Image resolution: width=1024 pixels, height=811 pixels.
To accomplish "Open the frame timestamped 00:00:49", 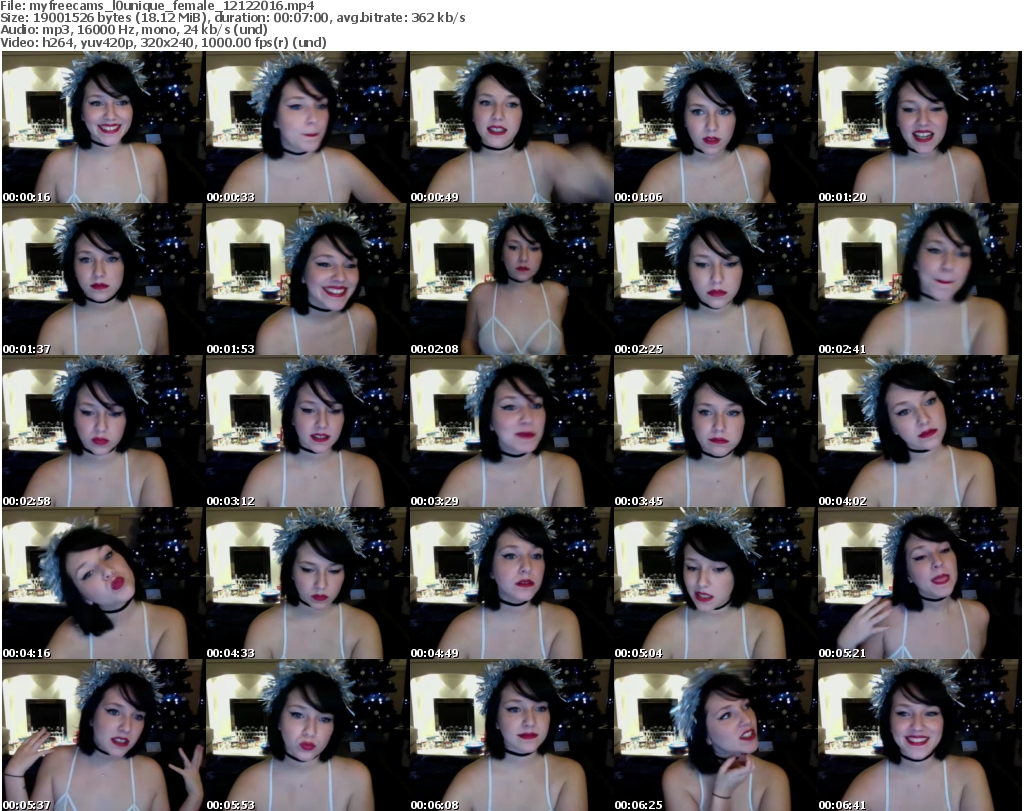I will pyautogui.click(x=511, y=127).
